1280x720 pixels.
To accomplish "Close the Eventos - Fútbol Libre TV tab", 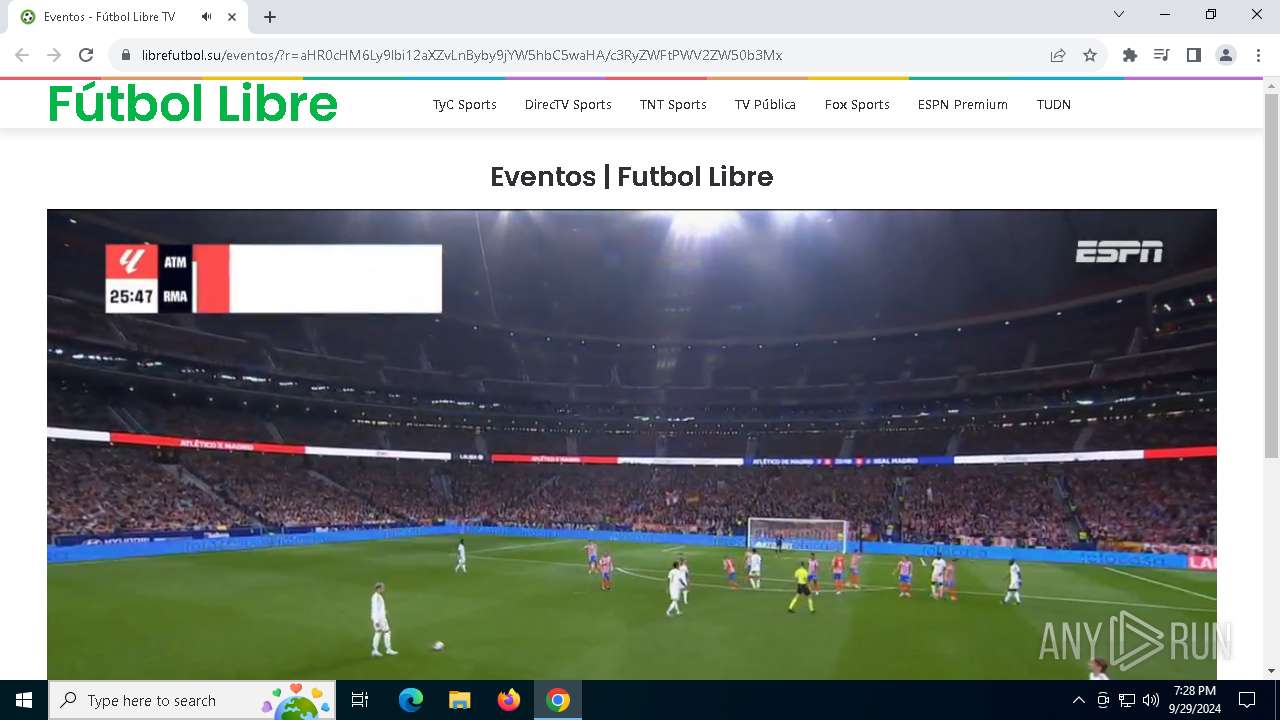I will 232,17.
